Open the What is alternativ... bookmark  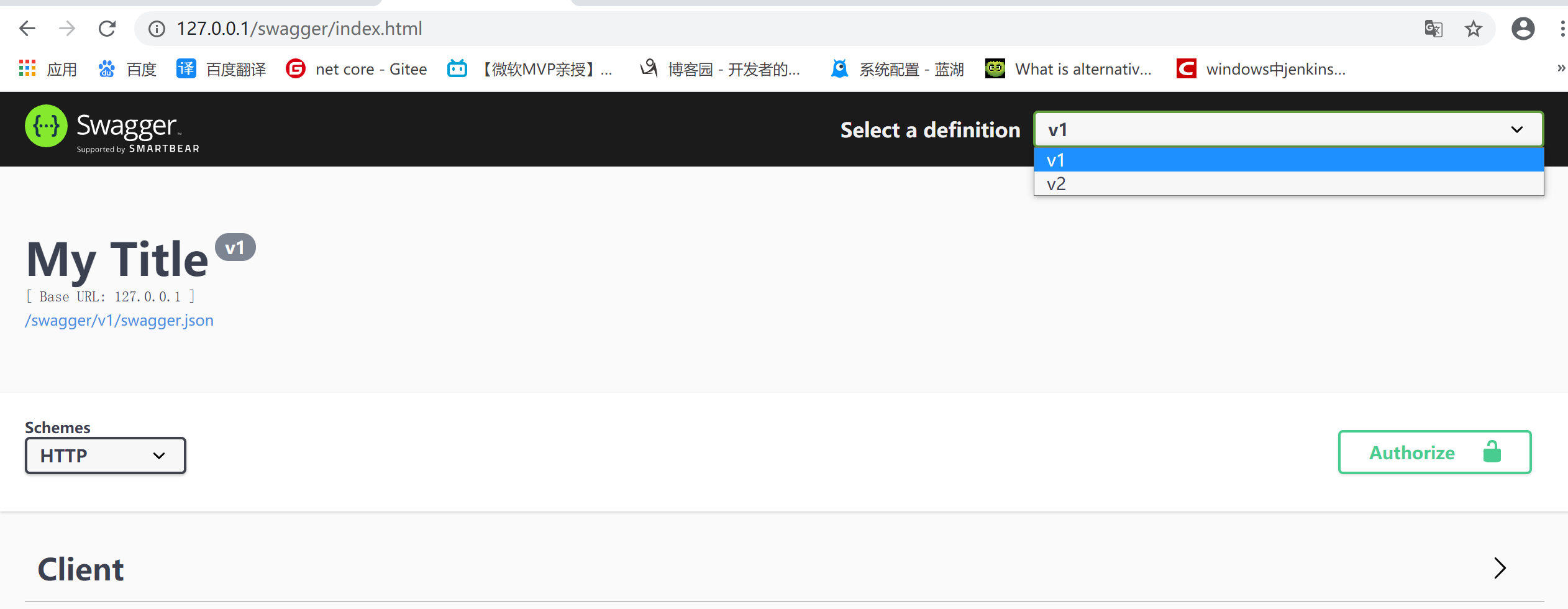[1069, 69]
